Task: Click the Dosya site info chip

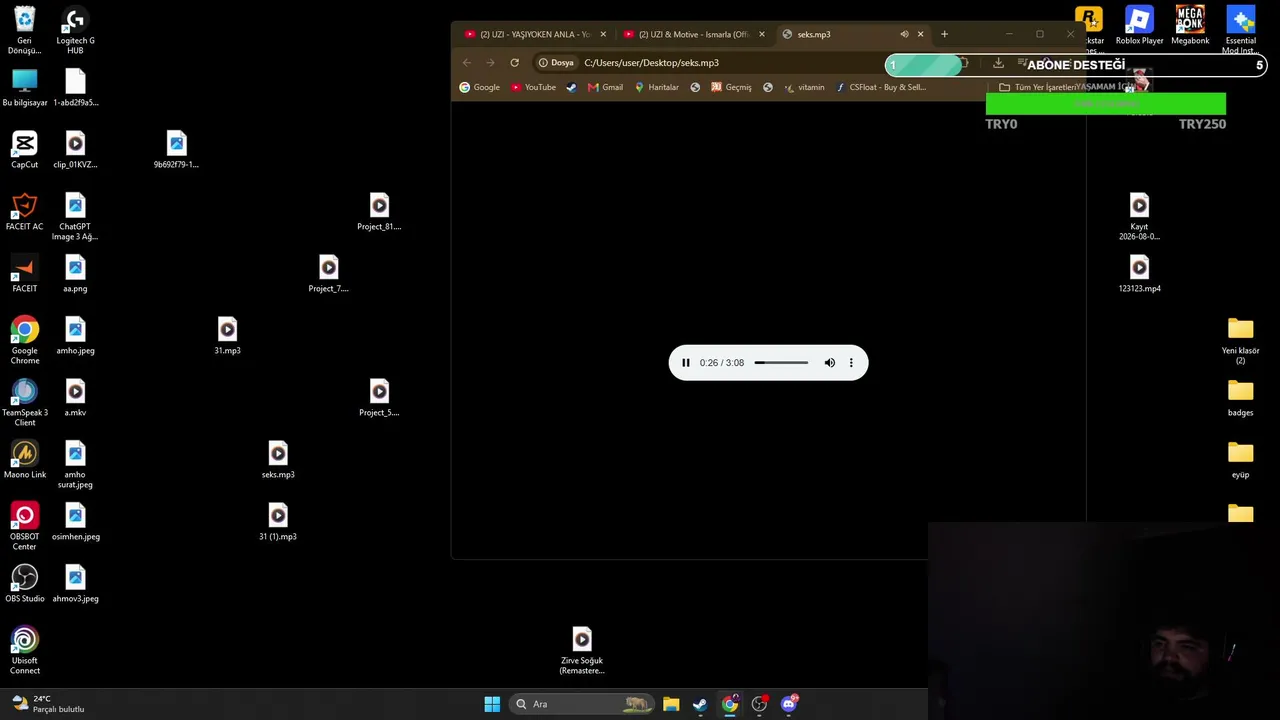Action: click(x=556, y=62)
